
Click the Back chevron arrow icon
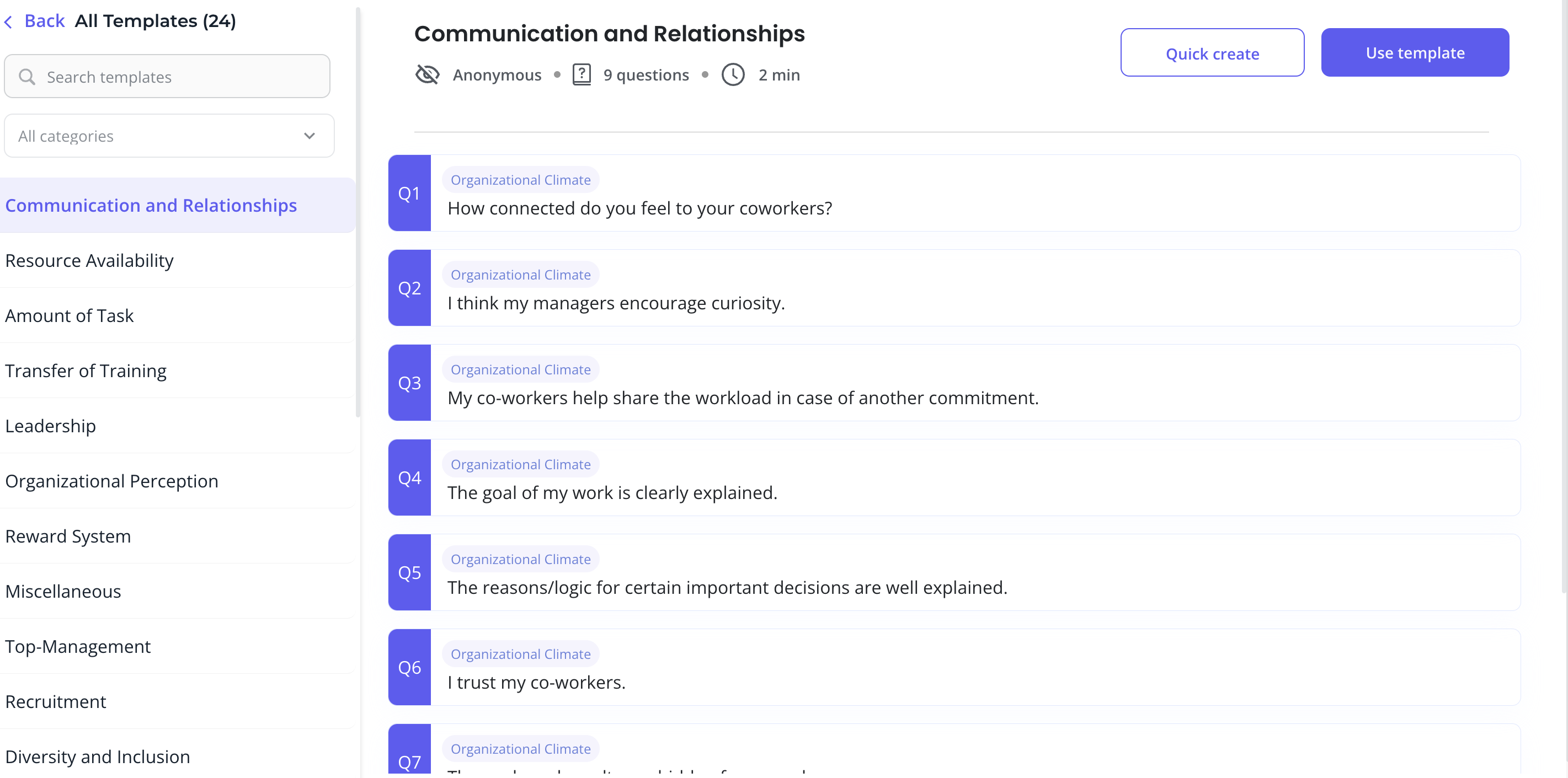click(x=8, y=22)
